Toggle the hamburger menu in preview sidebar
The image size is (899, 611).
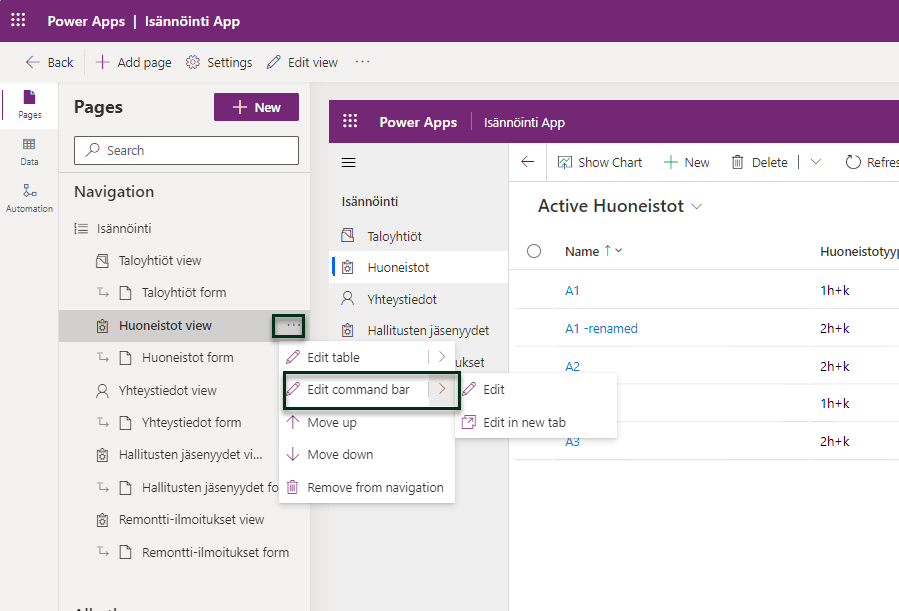point(349,162)
